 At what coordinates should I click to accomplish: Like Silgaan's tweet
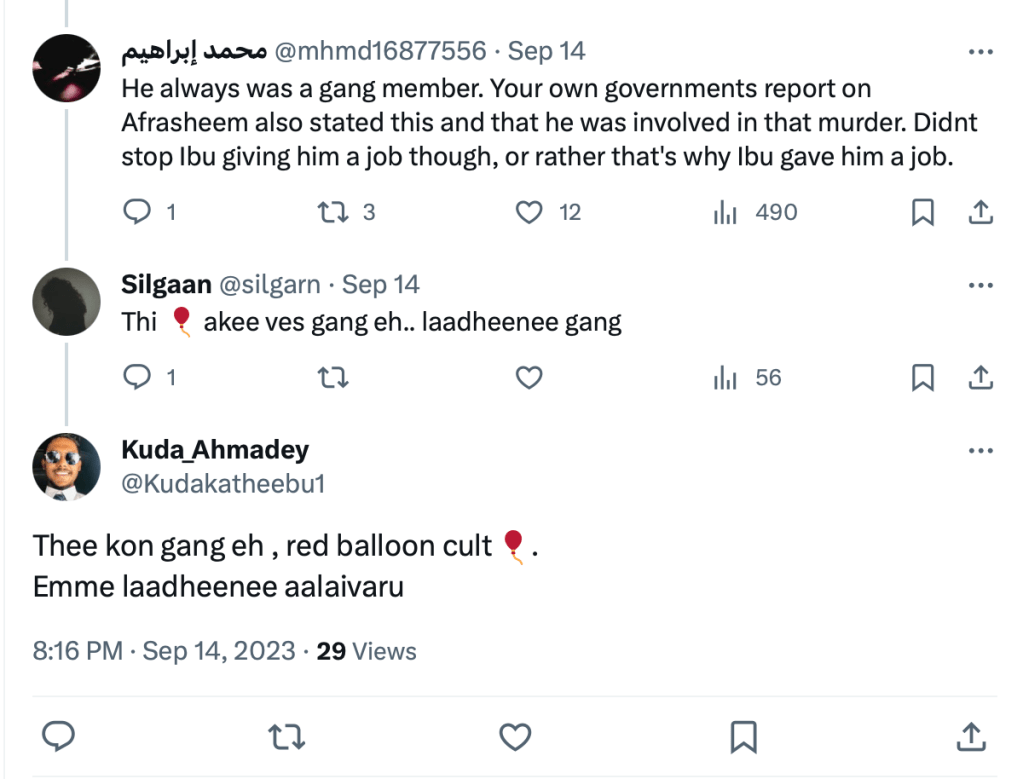tap(528, 378)
